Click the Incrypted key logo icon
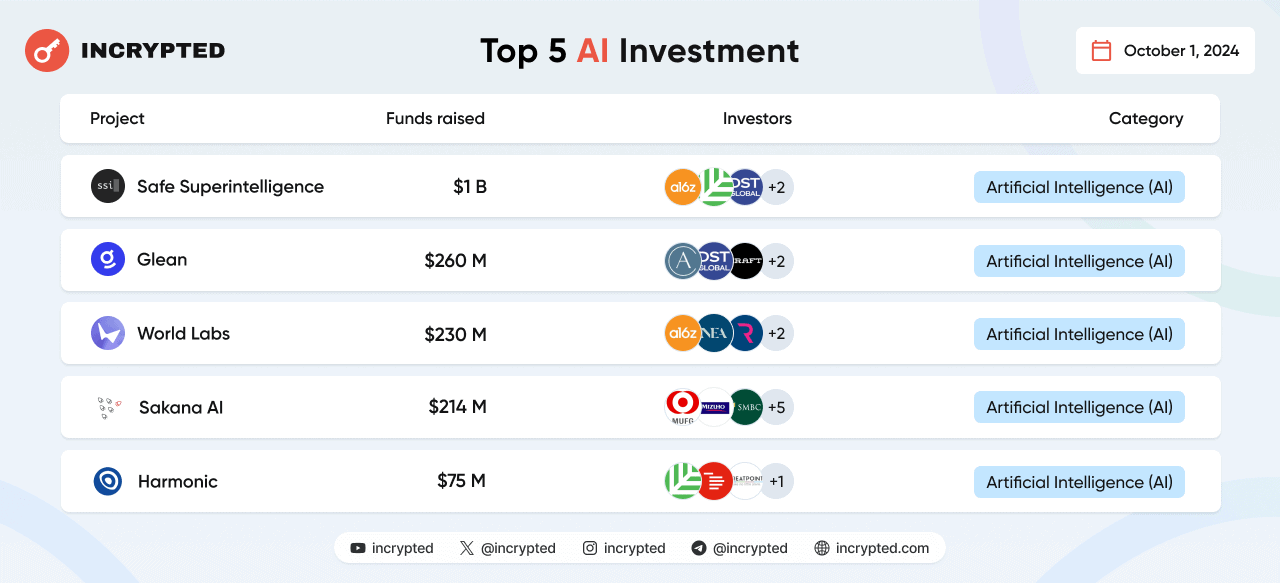Image resolution: width=1280 pixels, height=583 pixels. (47, 50)
